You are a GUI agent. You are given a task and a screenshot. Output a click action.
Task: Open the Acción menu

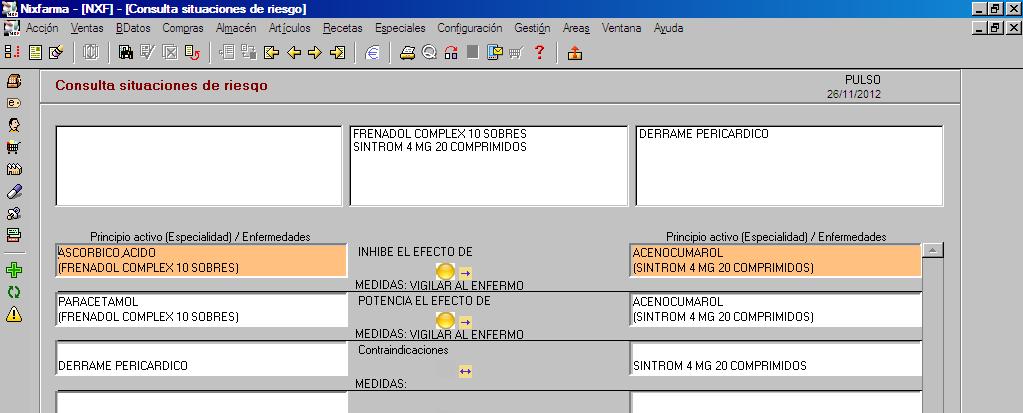(x=42, y=28)
